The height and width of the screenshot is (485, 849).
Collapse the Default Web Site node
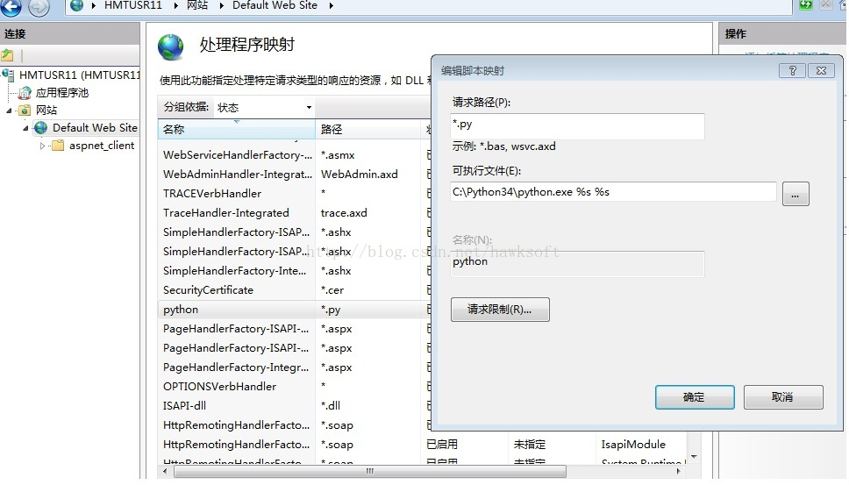27,128
